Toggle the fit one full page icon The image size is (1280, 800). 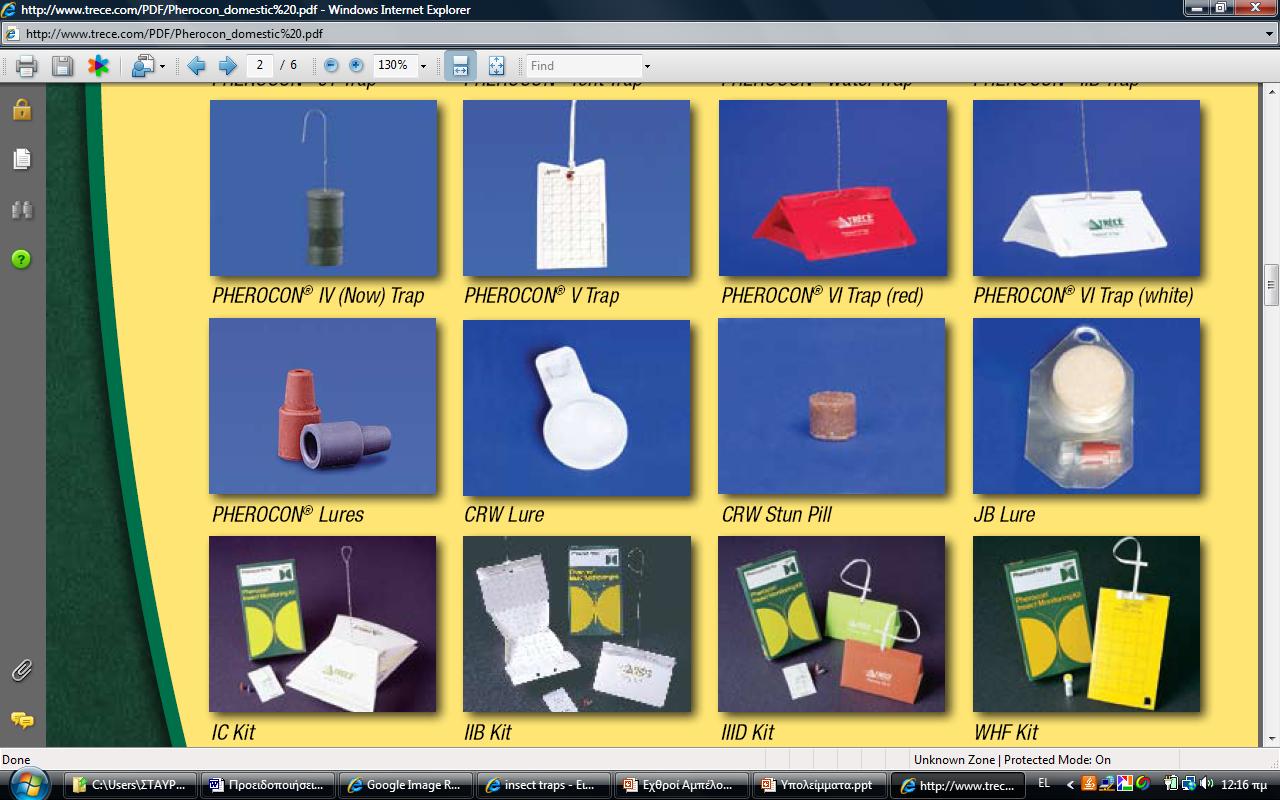(496, 66)
